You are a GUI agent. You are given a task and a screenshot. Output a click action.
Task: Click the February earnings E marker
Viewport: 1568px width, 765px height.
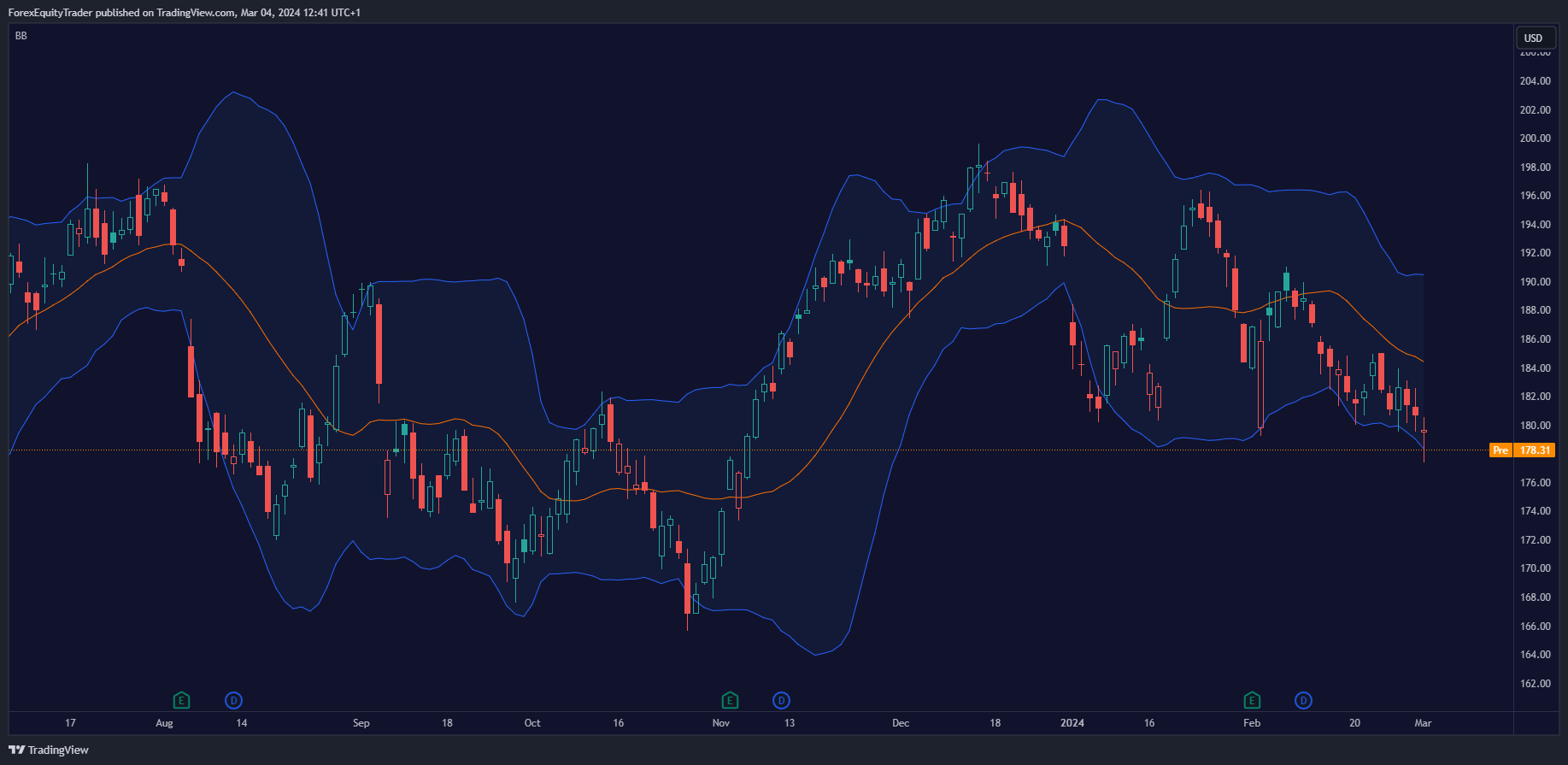(1252, 701)
